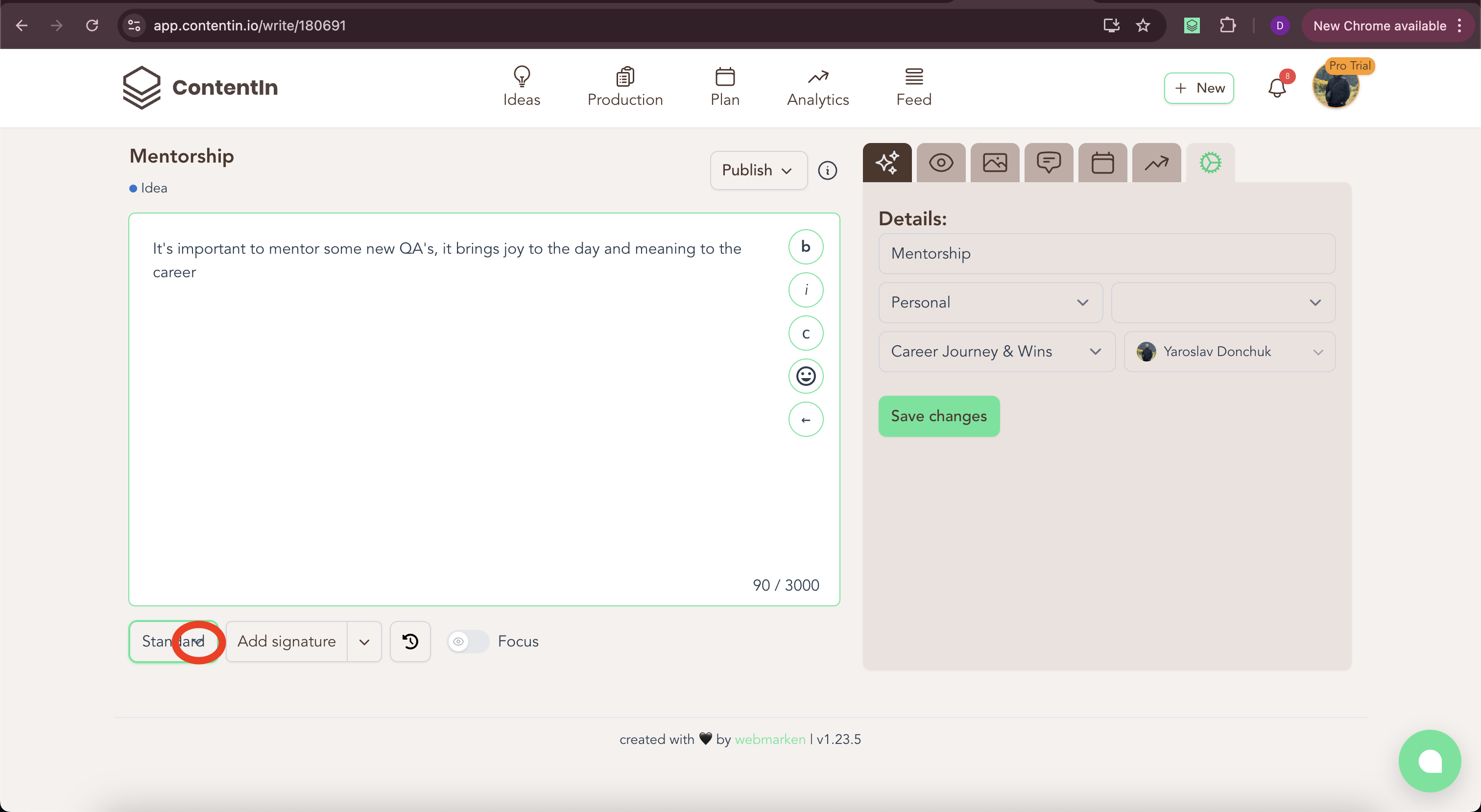Open the AI sparkles assistant tab

(x=887, y=163)
